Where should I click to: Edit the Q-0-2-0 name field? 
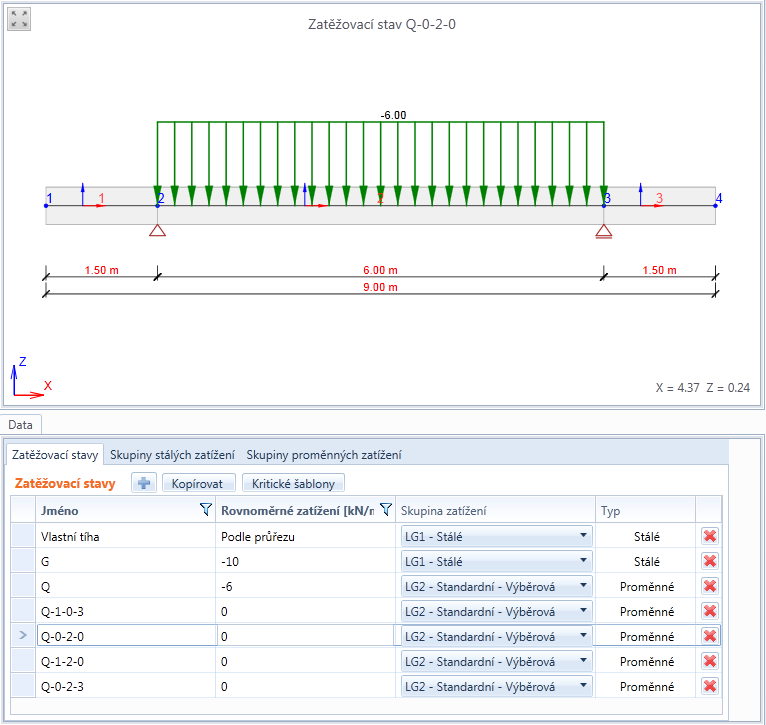(x=127, y=636)
